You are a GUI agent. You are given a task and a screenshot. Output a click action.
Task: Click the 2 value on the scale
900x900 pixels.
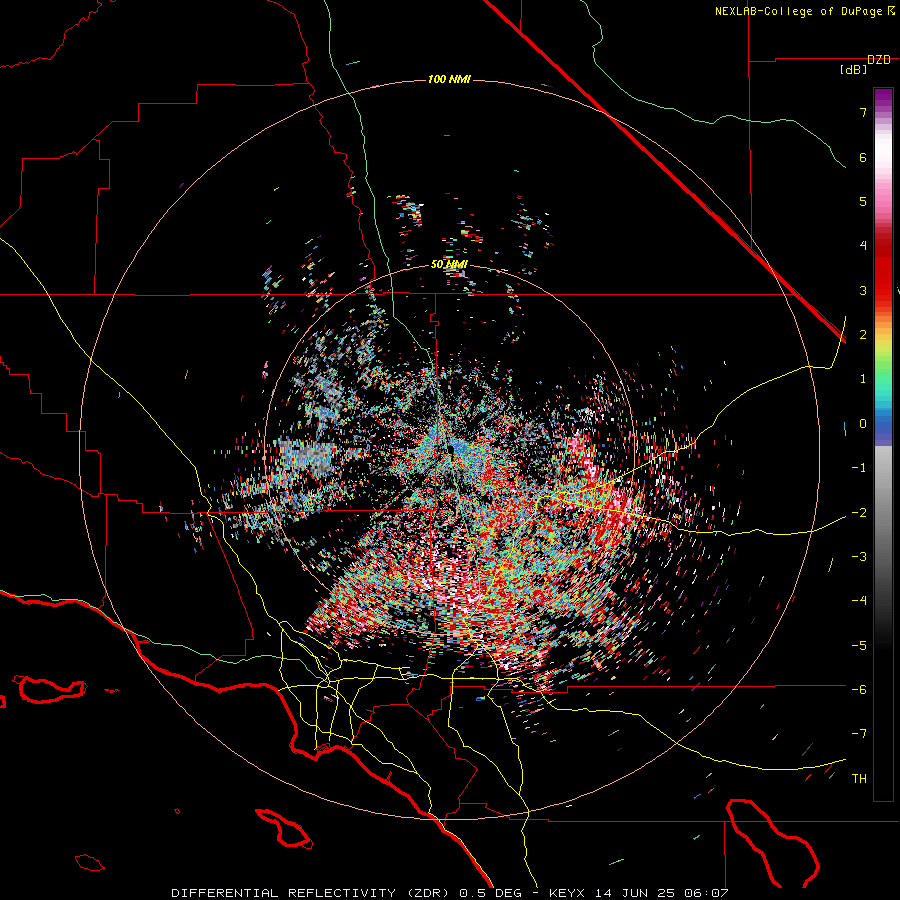(863, 335)
